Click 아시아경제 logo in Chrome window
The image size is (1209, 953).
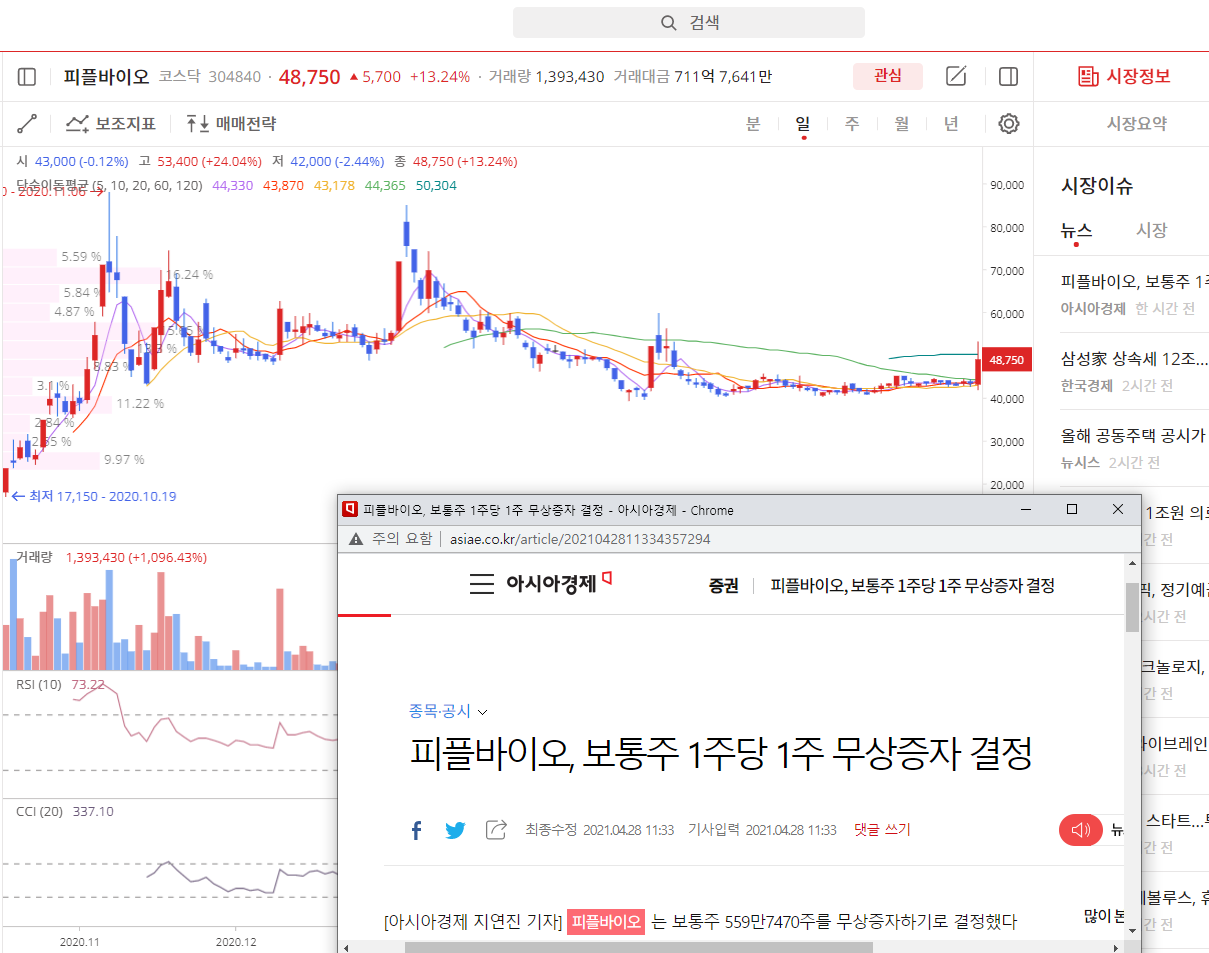pos(558,583)
